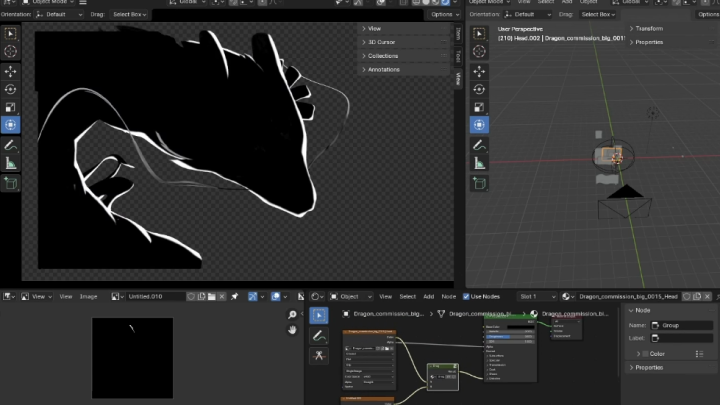
Task: Expand the Color subpanel in Node panel
Action: point(639,354)
